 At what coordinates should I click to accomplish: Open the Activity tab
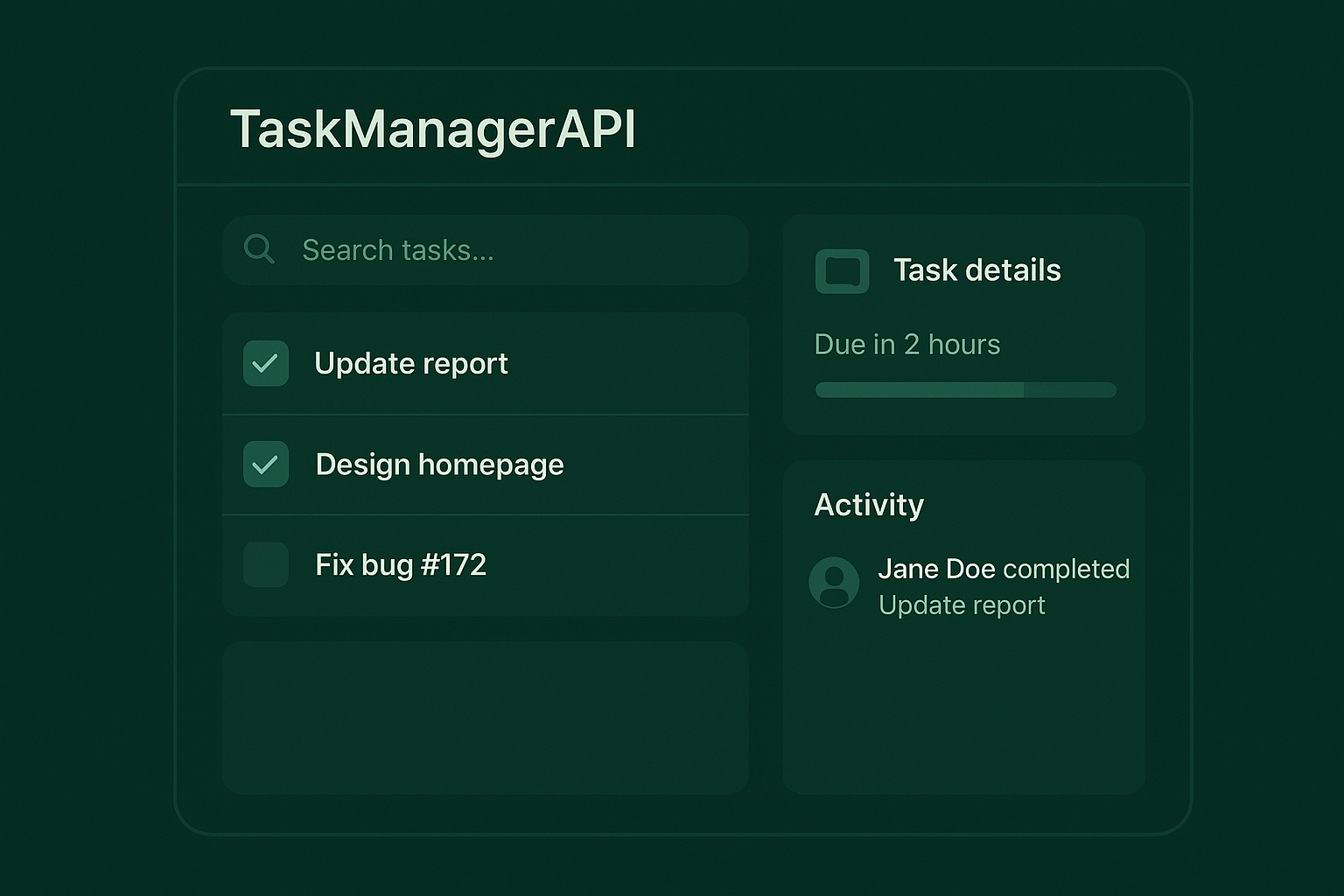point(869,505)
